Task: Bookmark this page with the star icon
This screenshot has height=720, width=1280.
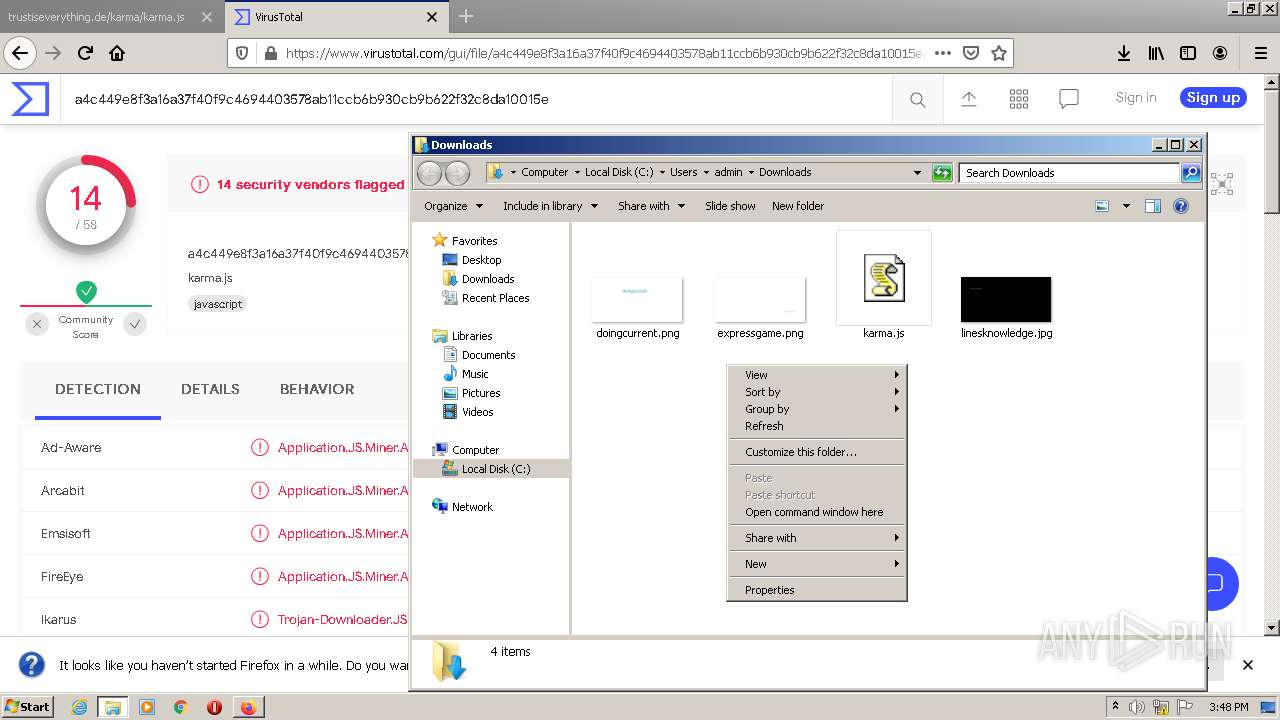Action: (x=998, y=53)
